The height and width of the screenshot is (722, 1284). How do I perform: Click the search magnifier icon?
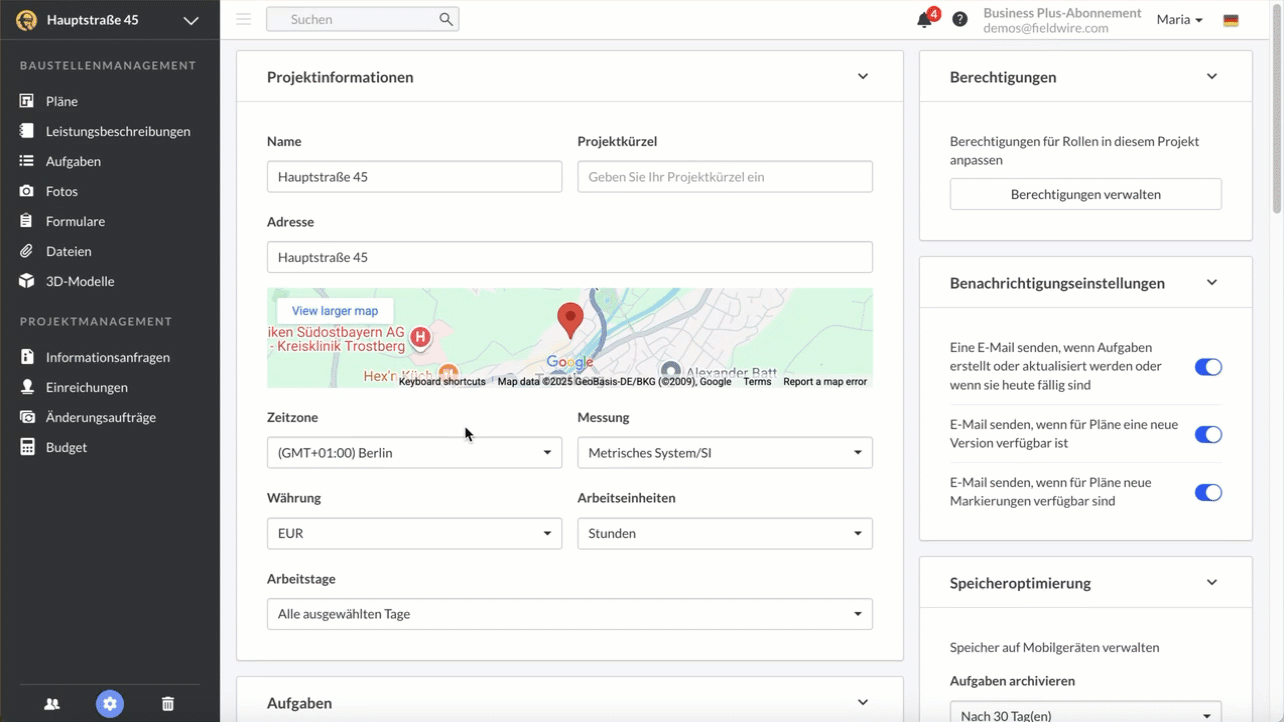click(x=446, y=19)
